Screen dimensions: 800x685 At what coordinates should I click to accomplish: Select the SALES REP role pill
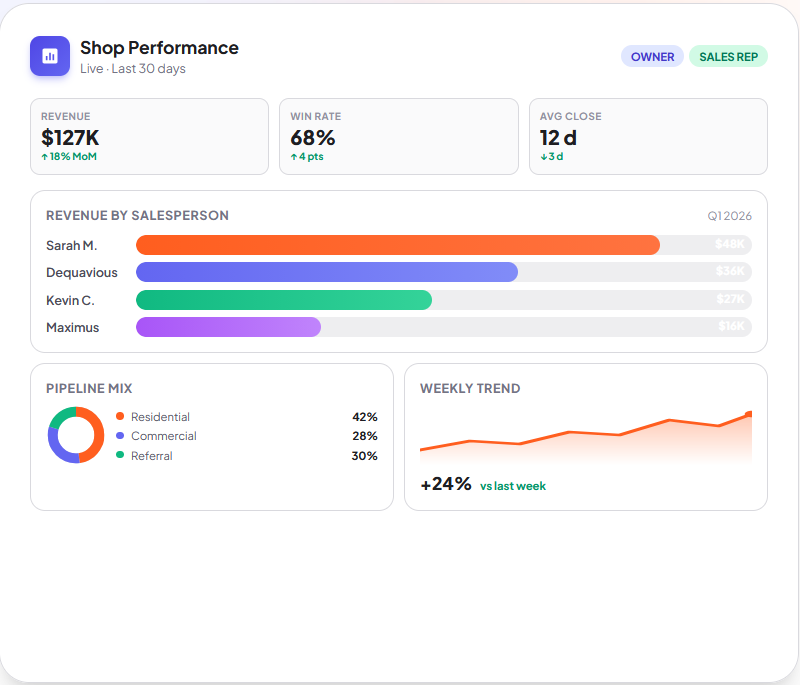[x=728, y=57]
